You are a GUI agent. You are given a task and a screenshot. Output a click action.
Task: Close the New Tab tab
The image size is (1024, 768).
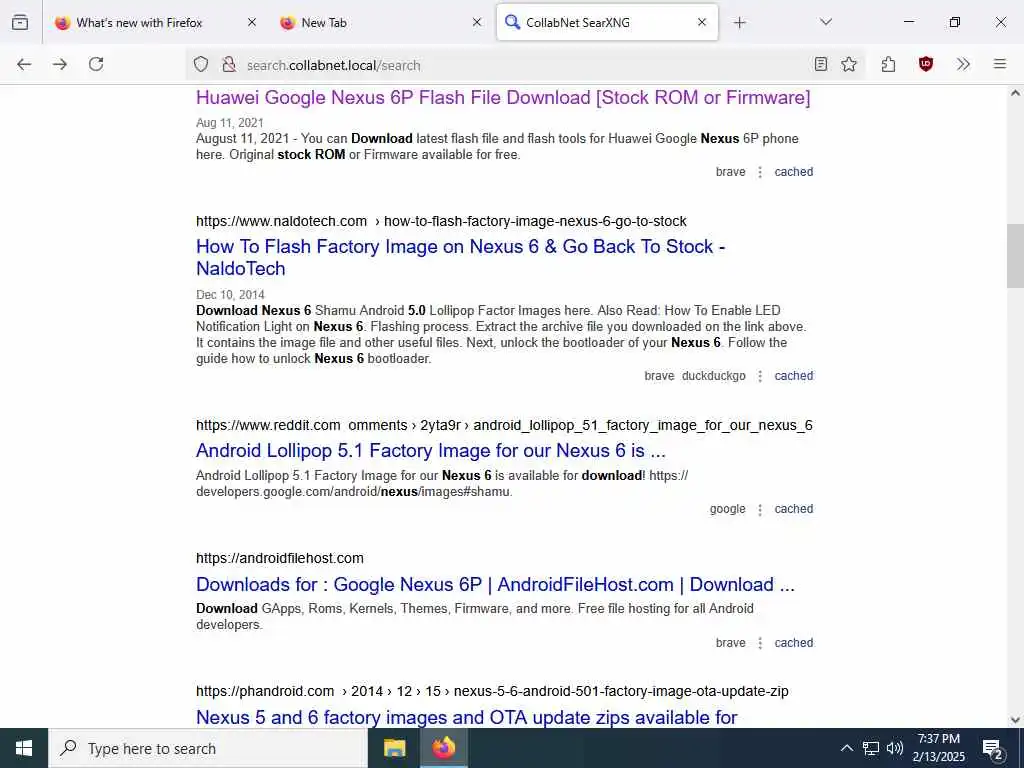[477, 22]
